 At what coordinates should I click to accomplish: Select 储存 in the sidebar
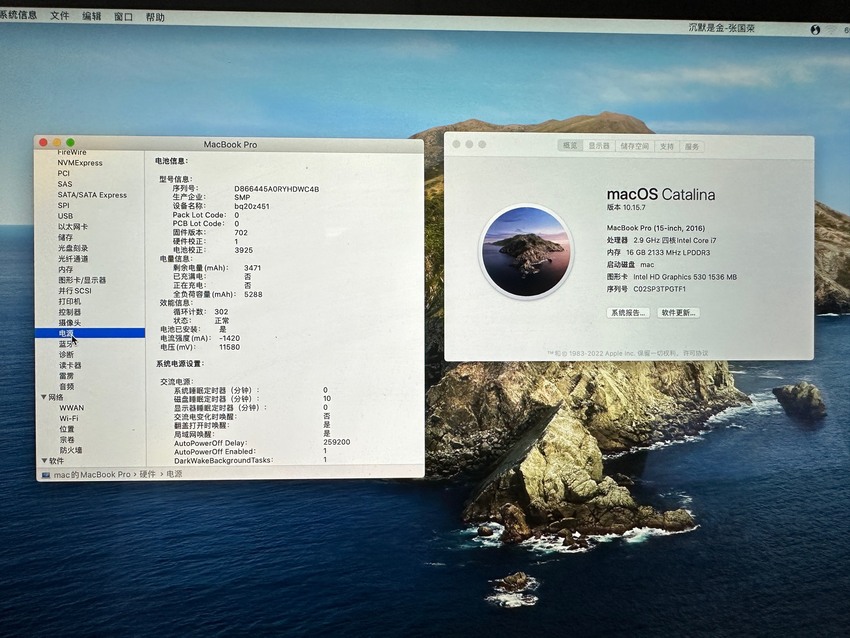tap(65, 237)
